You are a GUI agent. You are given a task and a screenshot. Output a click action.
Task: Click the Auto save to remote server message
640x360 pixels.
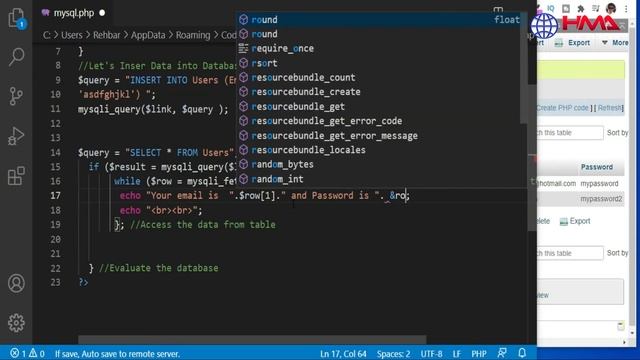point(117,353)
